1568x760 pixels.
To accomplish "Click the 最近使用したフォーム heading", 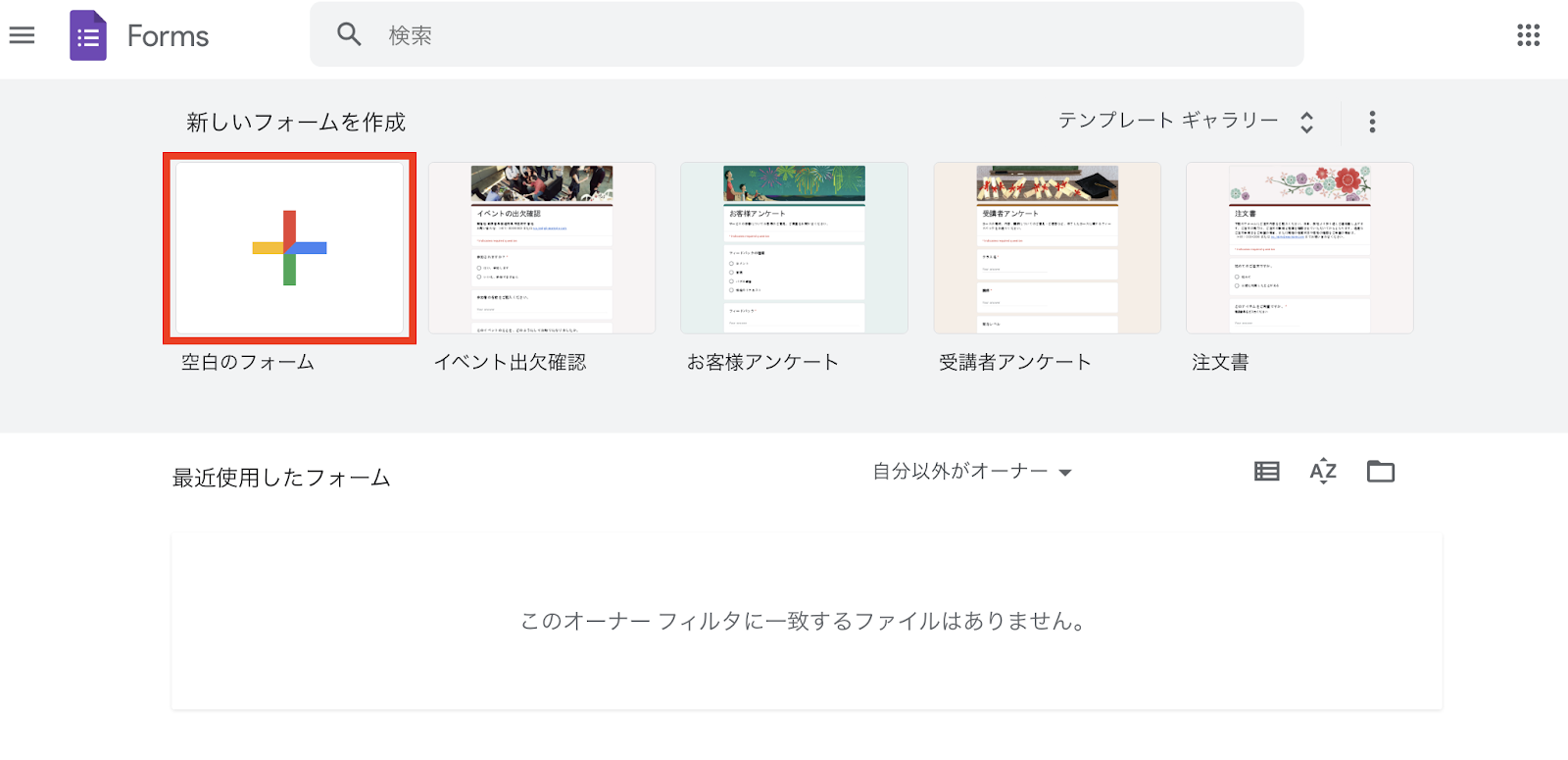I will pyautogui.click(x=281, y=478).
